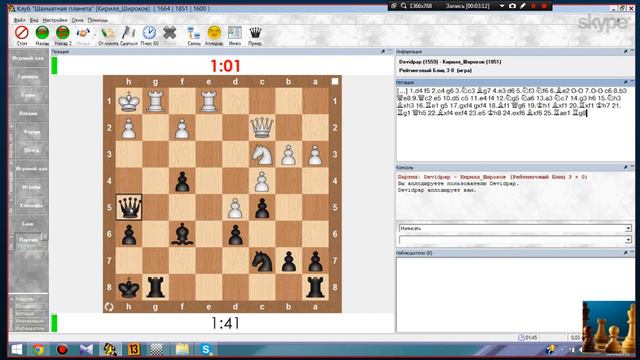Click the Блиц sidebar button

(x=28, y=224)
